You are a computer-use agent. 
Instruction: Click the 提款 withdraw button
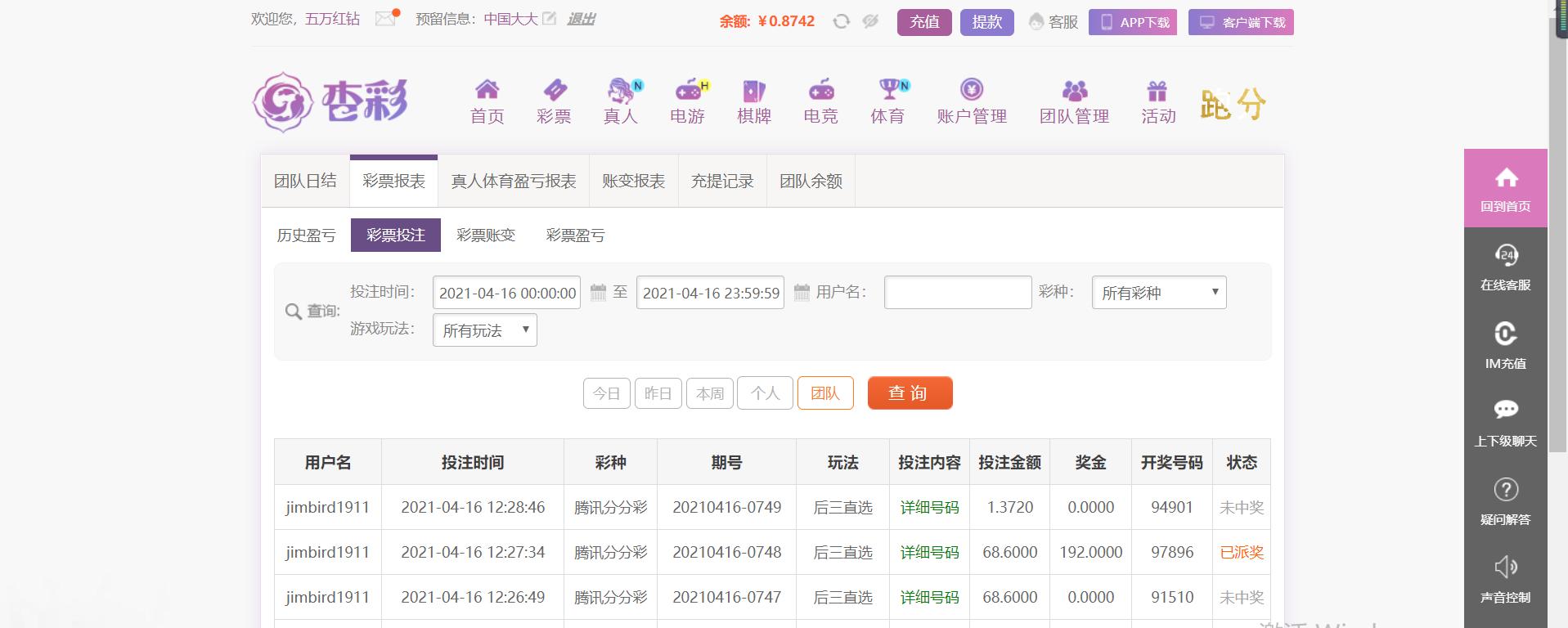click(987, 22)
